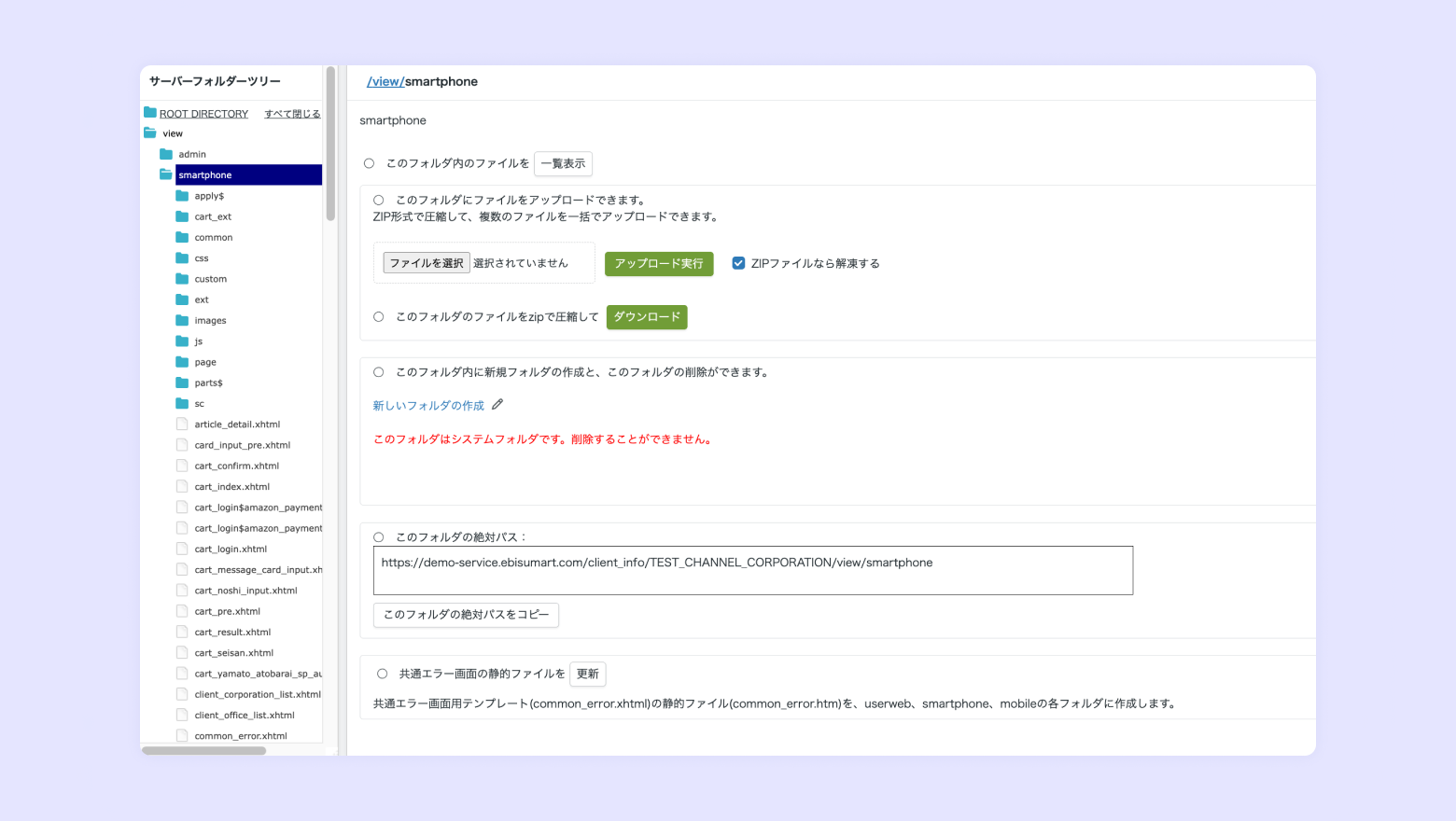This screenshot has height=821, width=1456.
Task: Click the cart_ext folder icon
Action: pos(182,216)
